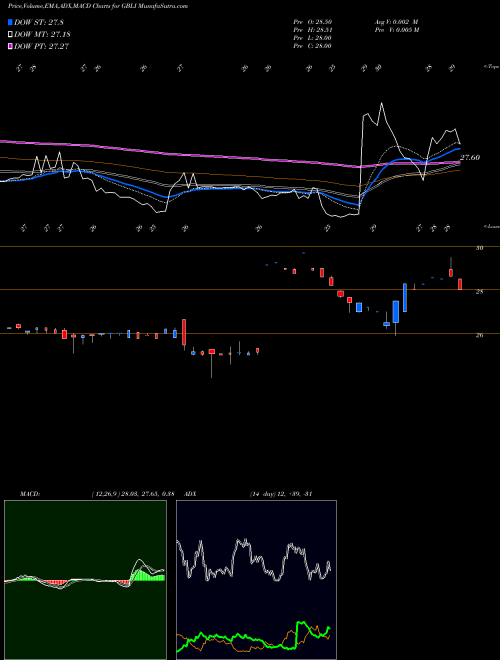This screenshot has height=660, width=500.
Task: Click the 'Avg V: 0.002 M' value
Action: [x=396, y=22]
